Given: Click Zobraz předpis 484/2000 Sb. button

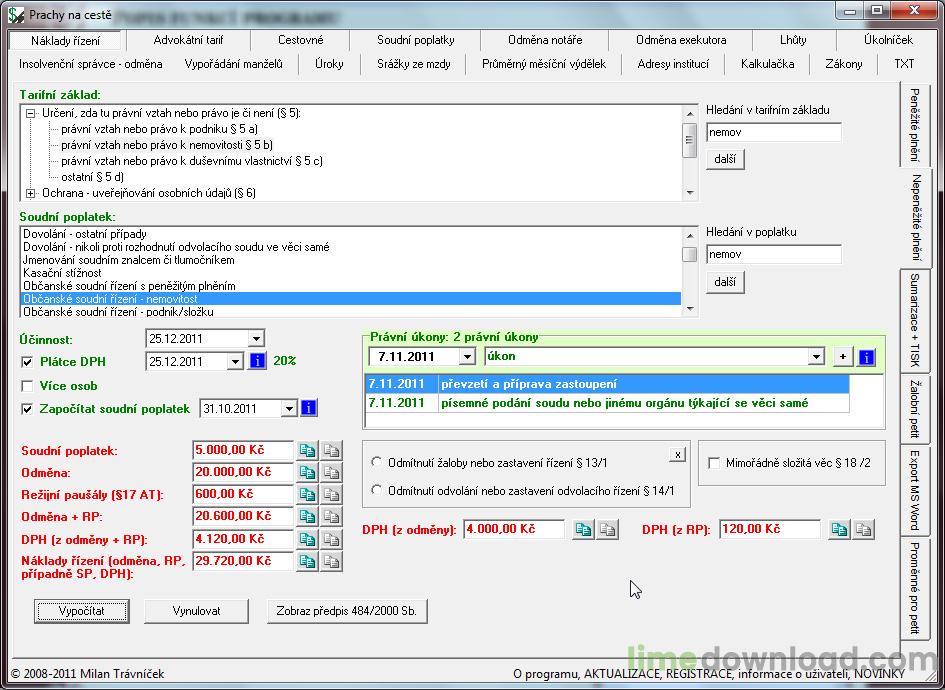Looking at the screenshot, I should coord(347,610).
